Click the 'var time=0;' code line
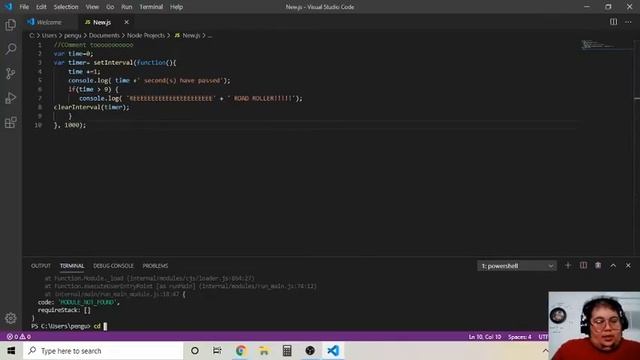 coord(73,54)
